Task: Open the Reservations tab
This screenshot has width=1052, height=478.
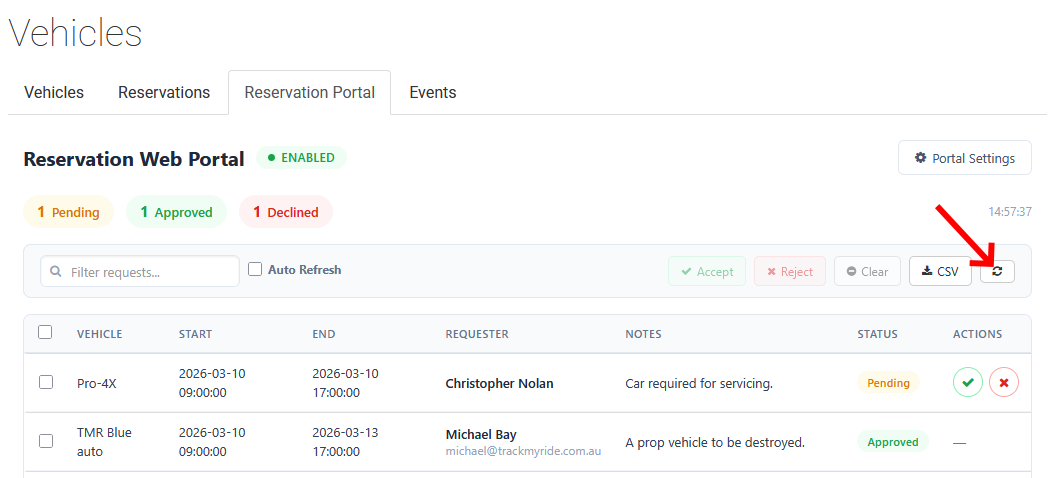Action: (164, 93)
